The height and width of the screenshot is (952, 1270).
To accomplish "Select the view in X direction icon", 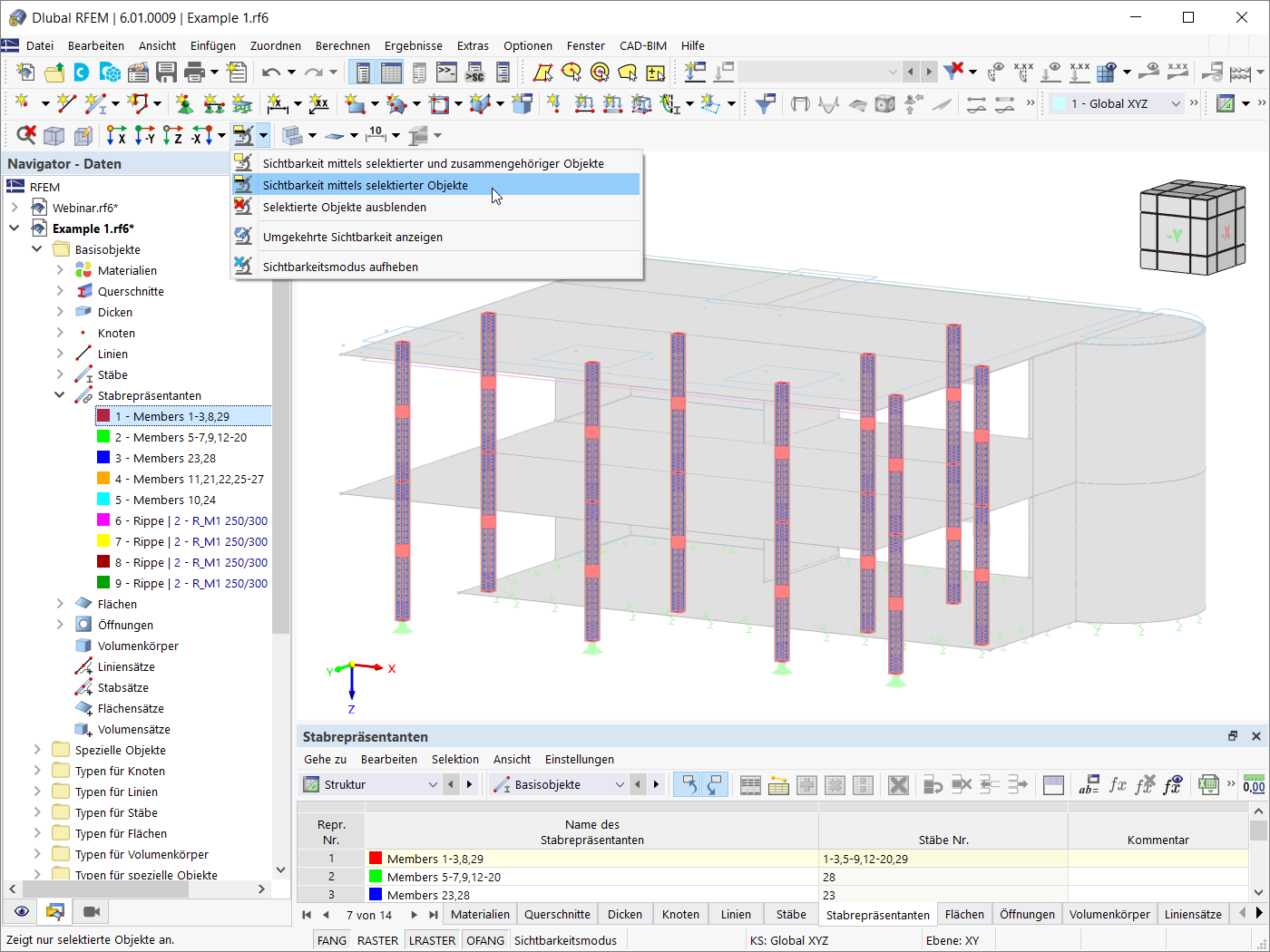I will click(x=116, y=135).
